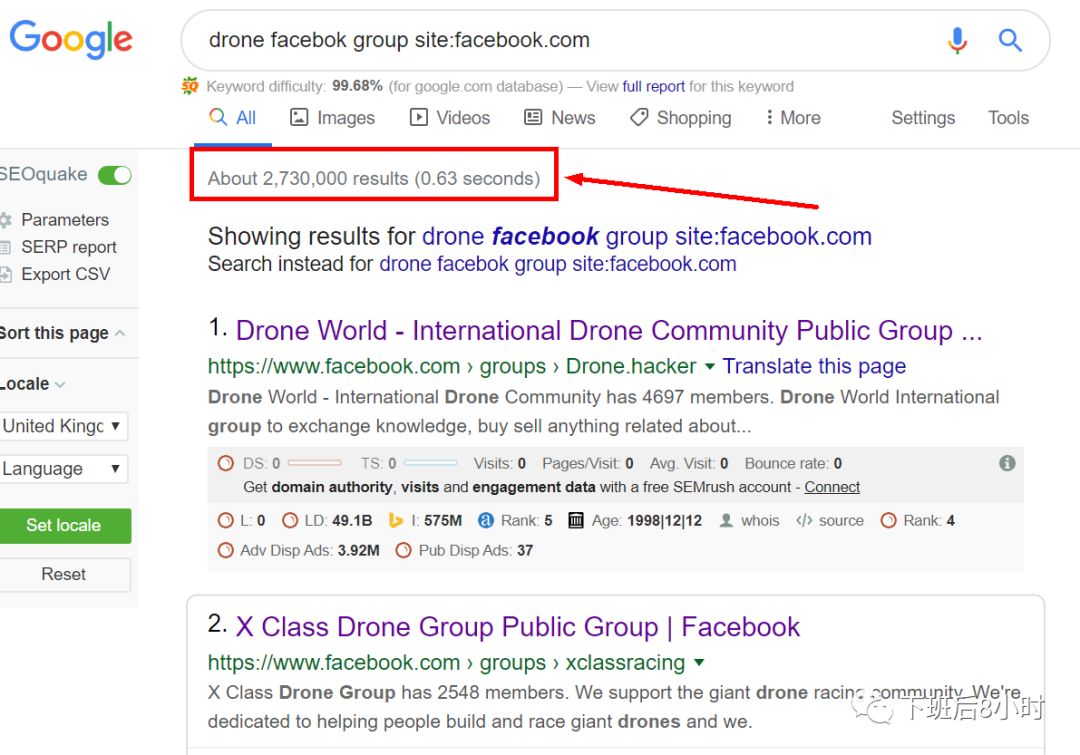
Task: Open the full report keyword link
Action: 654,87
